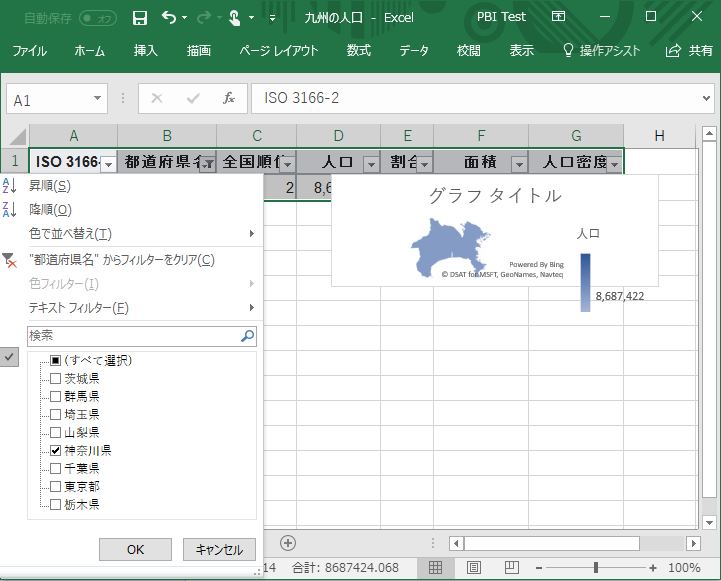Open the 挿入 ribbon tab
Viewport: 721px width, 581px height.
pos(146,50)
